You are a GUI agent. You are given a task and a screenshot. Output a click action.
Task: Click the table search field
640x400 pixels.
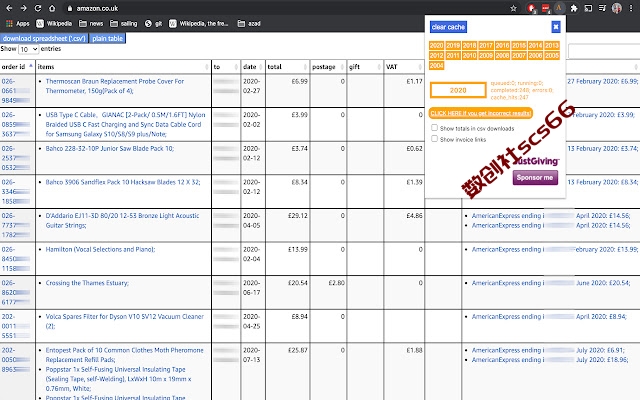604,51
